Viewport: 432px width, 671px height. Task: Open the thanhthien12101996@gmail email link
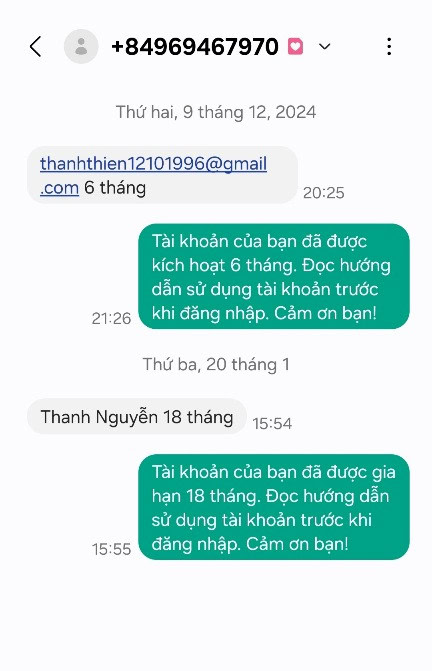click(x=154, y=163)
